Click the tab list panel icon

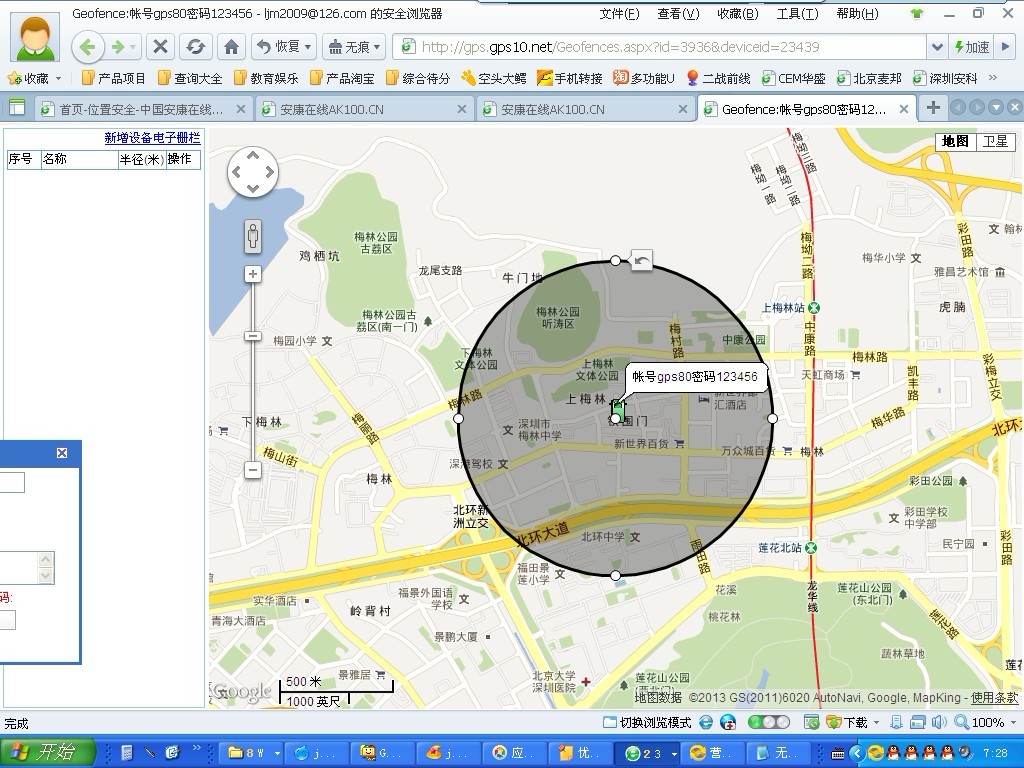(x=16, y=108)
